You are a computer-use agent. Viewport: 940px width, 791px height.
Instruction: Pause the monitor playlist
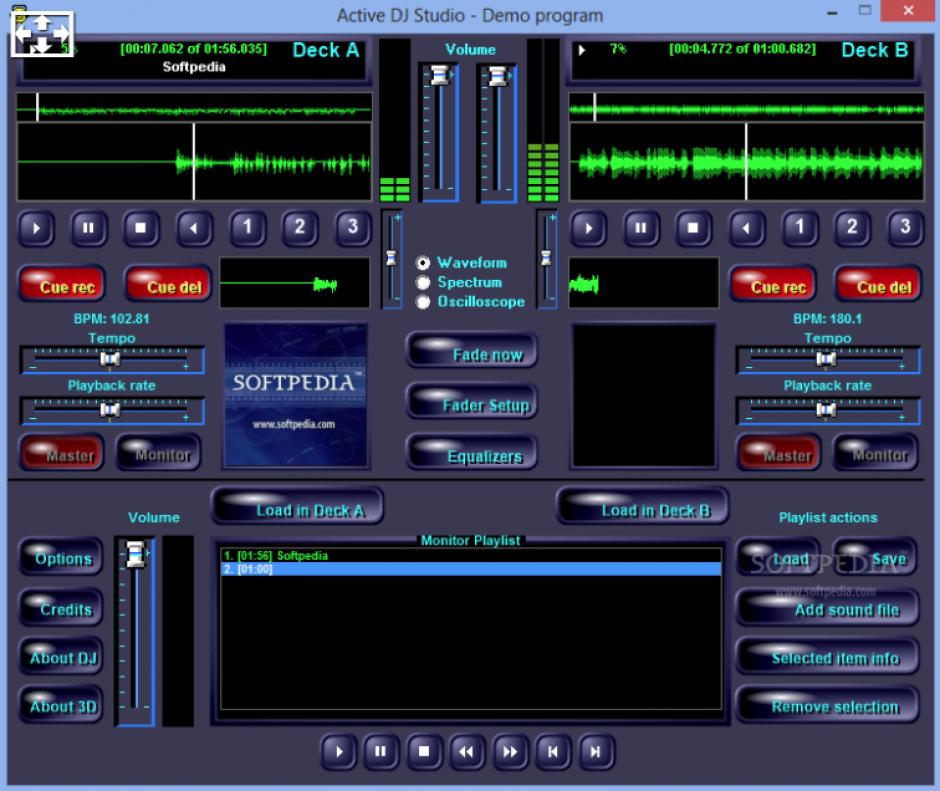tap(381, 751)
